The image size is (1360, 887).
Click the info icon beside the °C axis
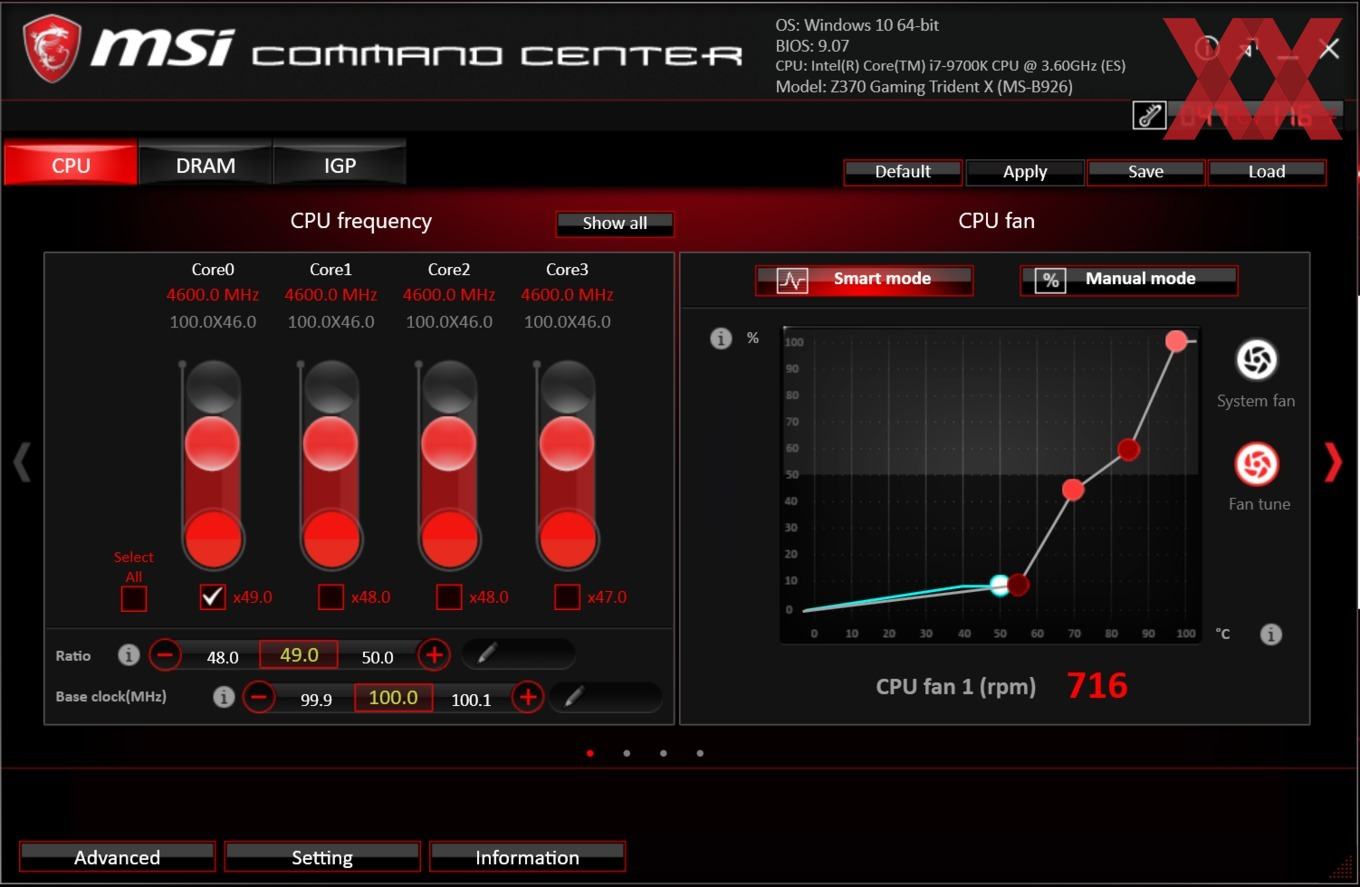click(1271, 634)
